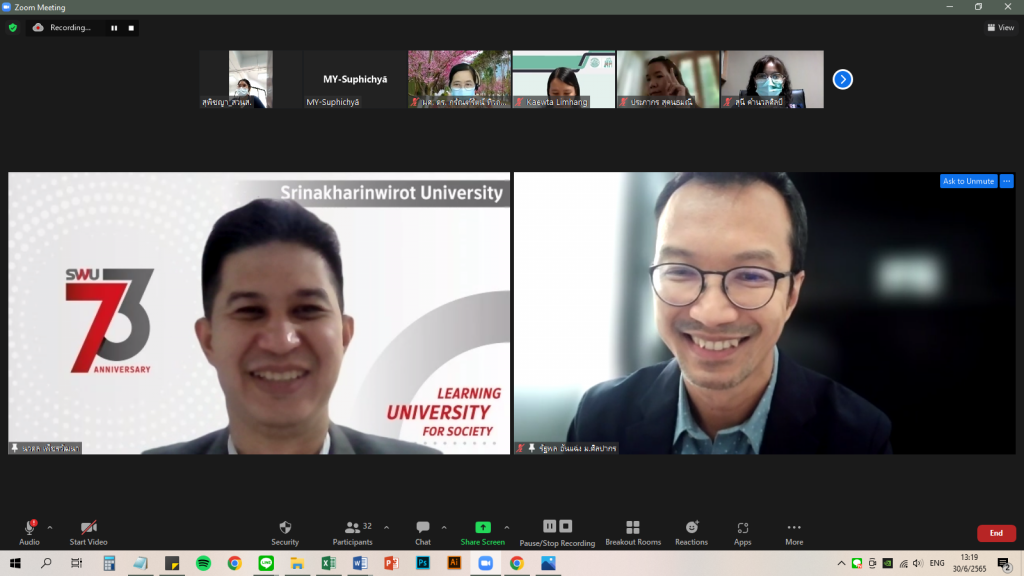The image size is (1024, 576).
Task: Open network settings in the system tray
Action: [904, 563]
